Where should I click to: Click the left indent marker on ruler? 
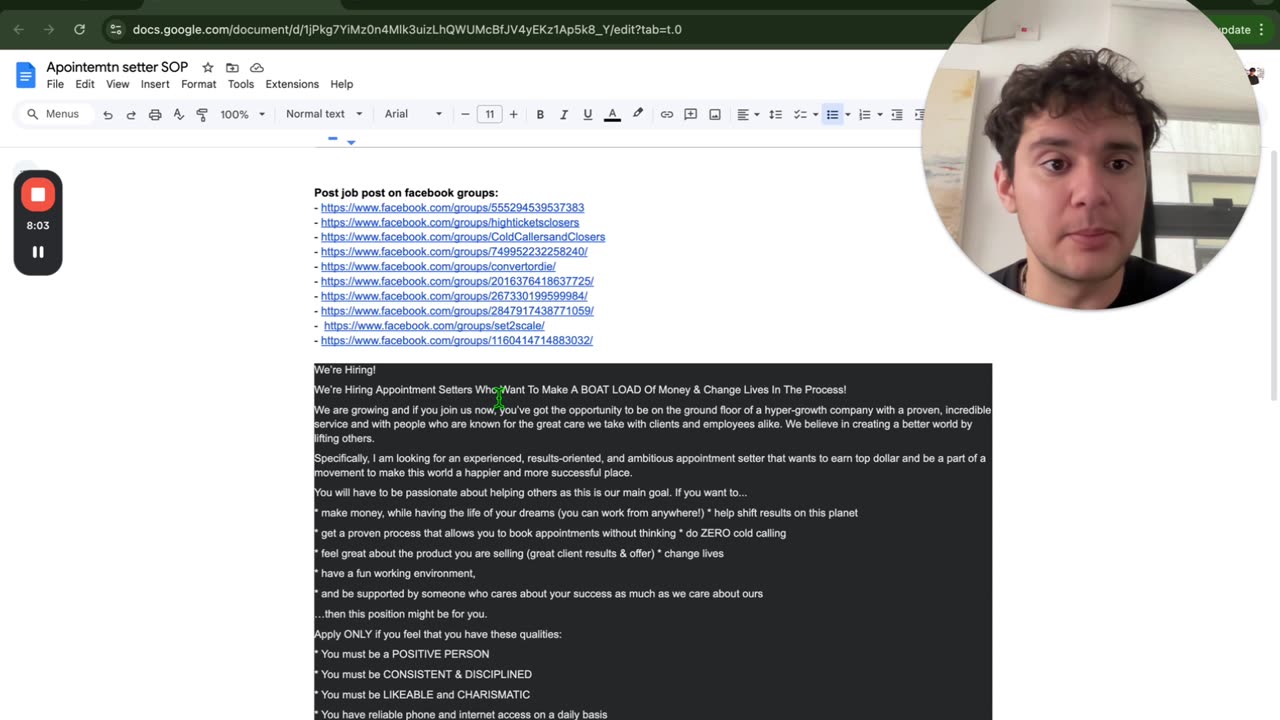[351, 142]
